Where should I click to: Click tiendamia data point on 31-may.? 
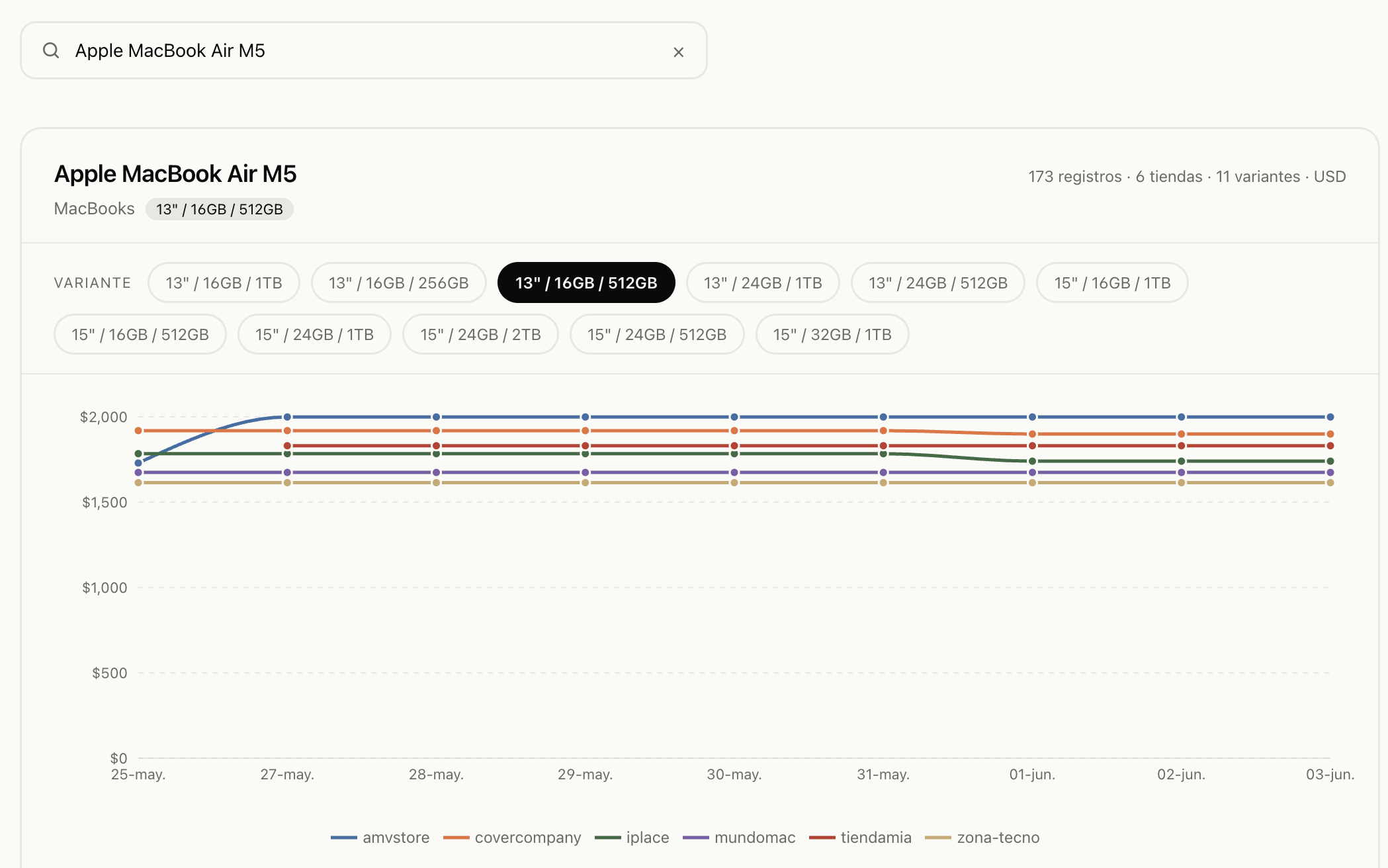(x=883, y=446)
